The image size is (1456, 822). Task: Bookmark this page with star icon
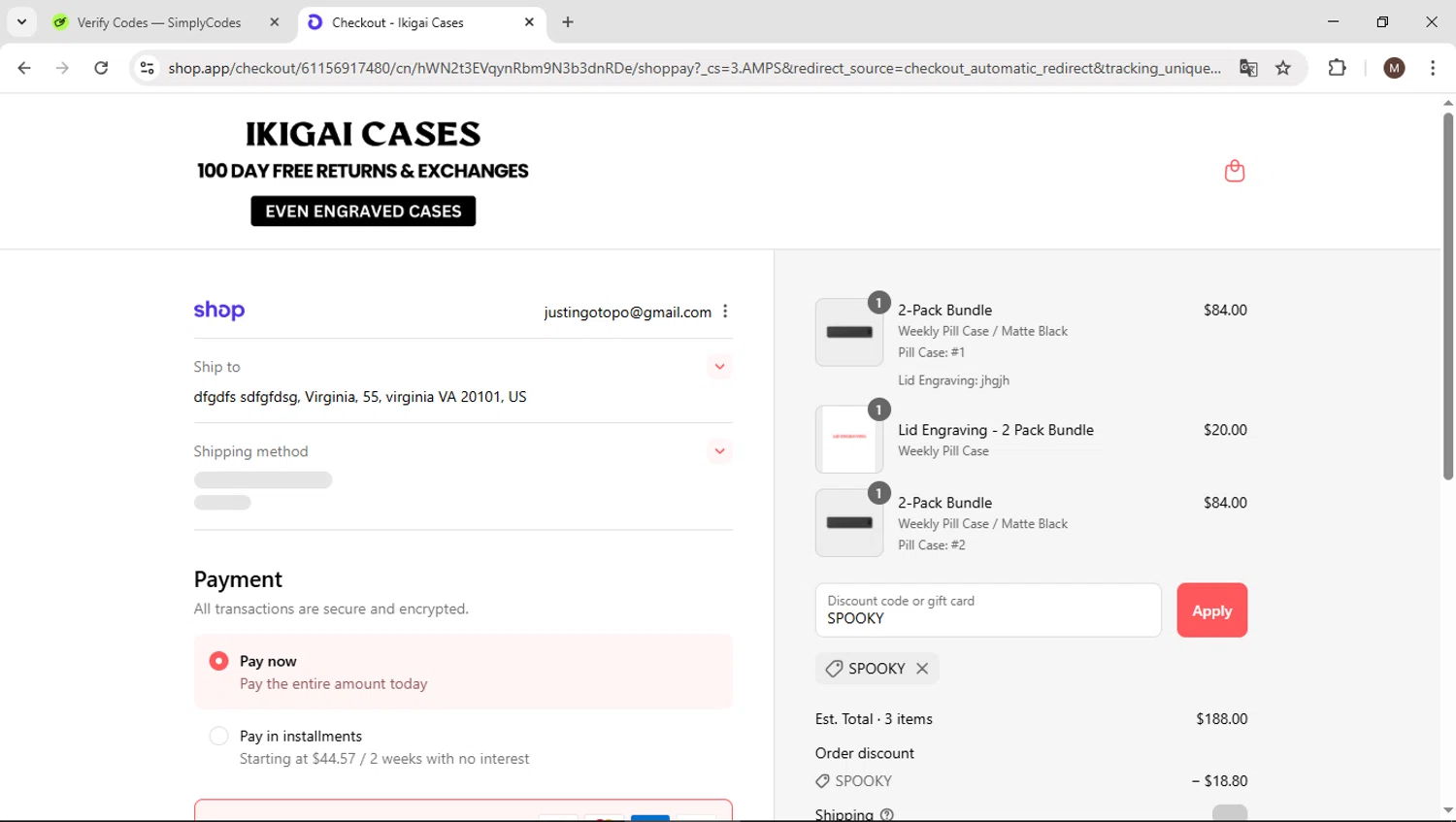pyautogui.click(x=1283, y=68)
